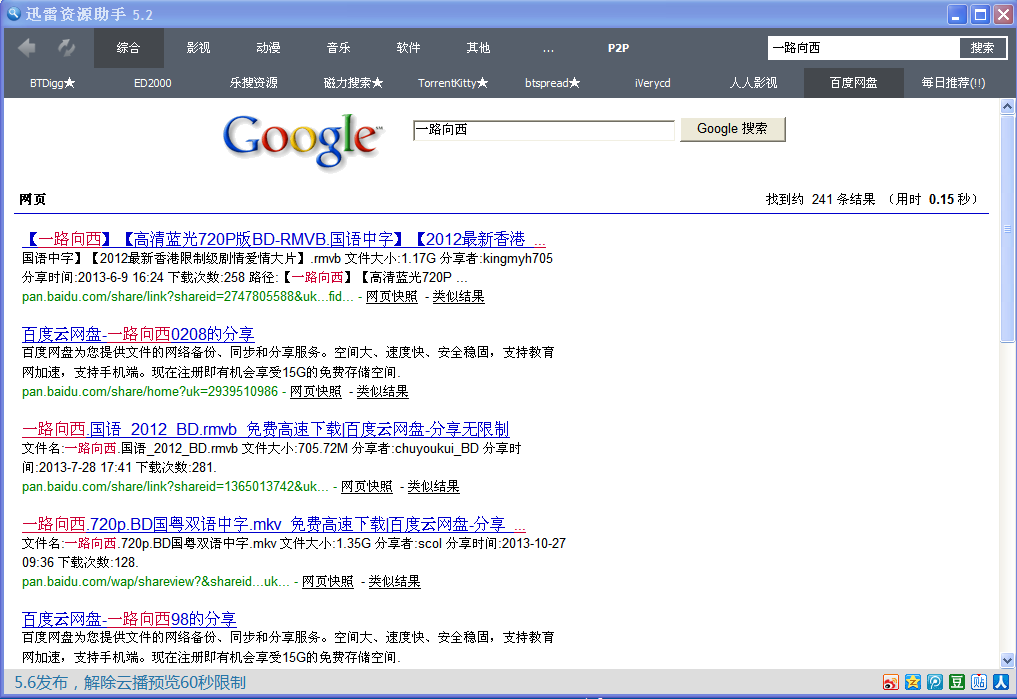This screenshot has height=699, width=1017.
Task: Choose iVerycd source
Action: click(x=652, y=83)
